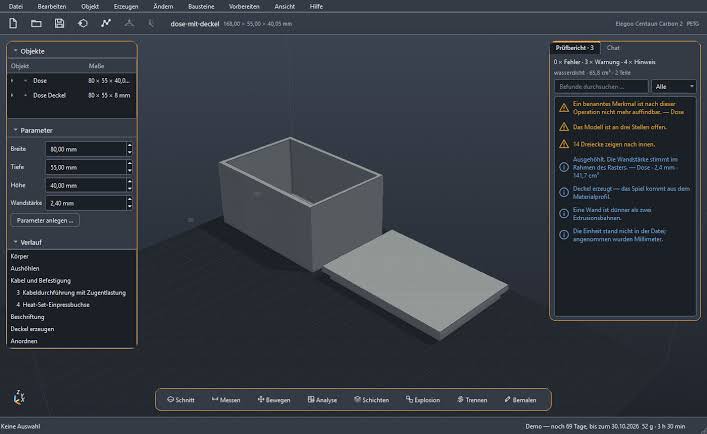Click the down arrow of the Wandstärke spinner
Screen dimensions: 707x434
[x=130, y=206]
